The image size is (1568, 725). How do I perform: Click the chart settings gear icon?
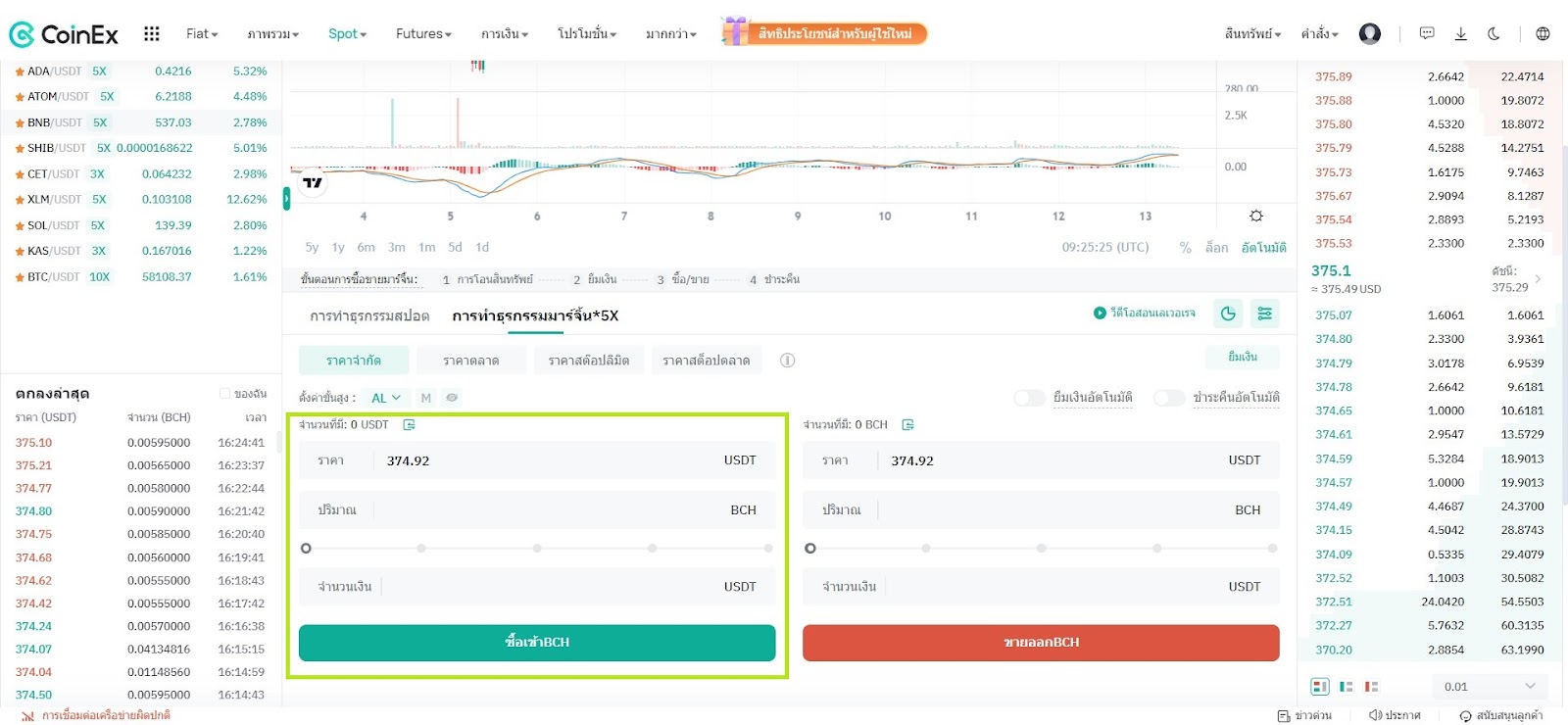coord(1256,216)
